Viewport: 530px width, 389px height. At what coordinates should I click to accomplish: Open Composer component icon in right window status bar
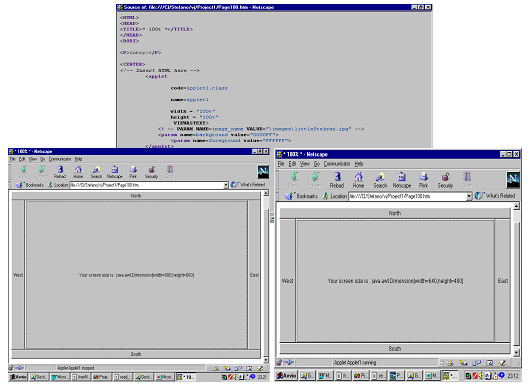[x=503, y=363]
